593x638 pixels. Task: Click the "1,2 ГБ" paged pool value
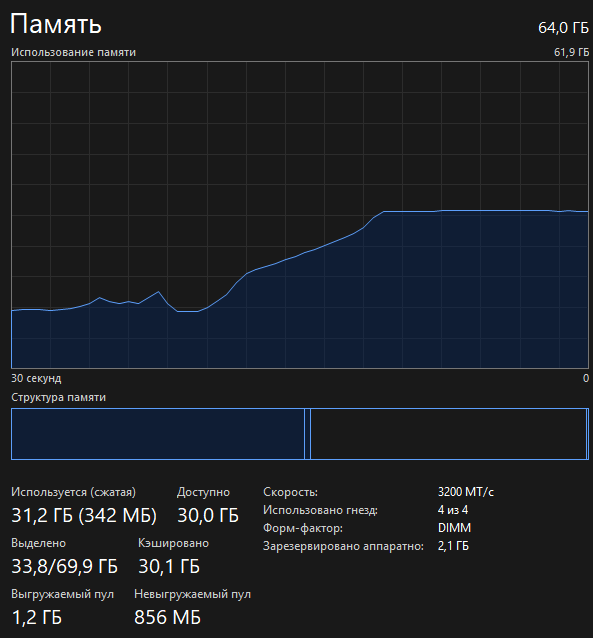pyautogui.click(x=37, y=617)
